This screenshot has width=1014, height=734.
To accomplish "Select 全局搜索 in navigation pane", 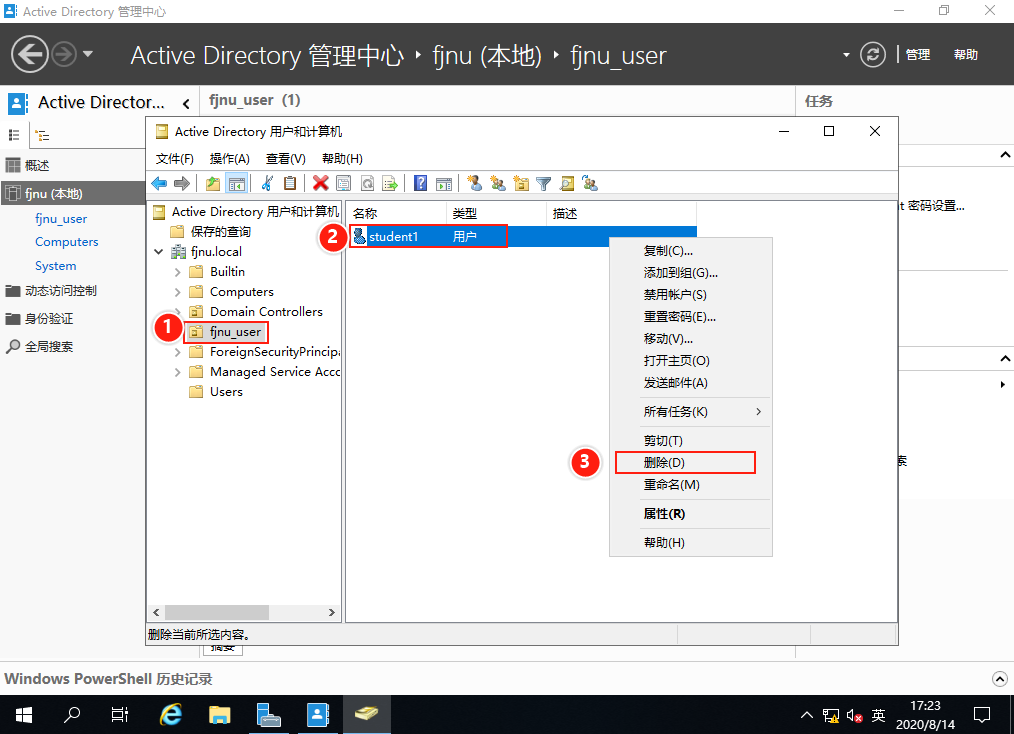I will tap(49, 347).
